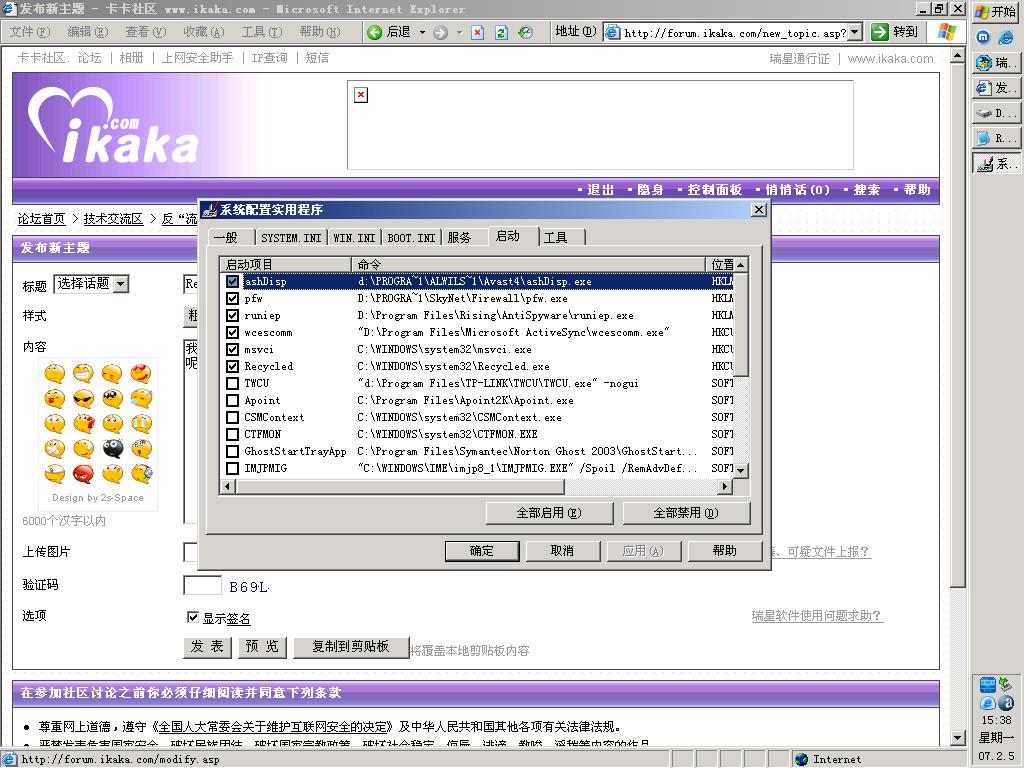Click the safely remove hardware tray icon

click(x=1006, y=684)
